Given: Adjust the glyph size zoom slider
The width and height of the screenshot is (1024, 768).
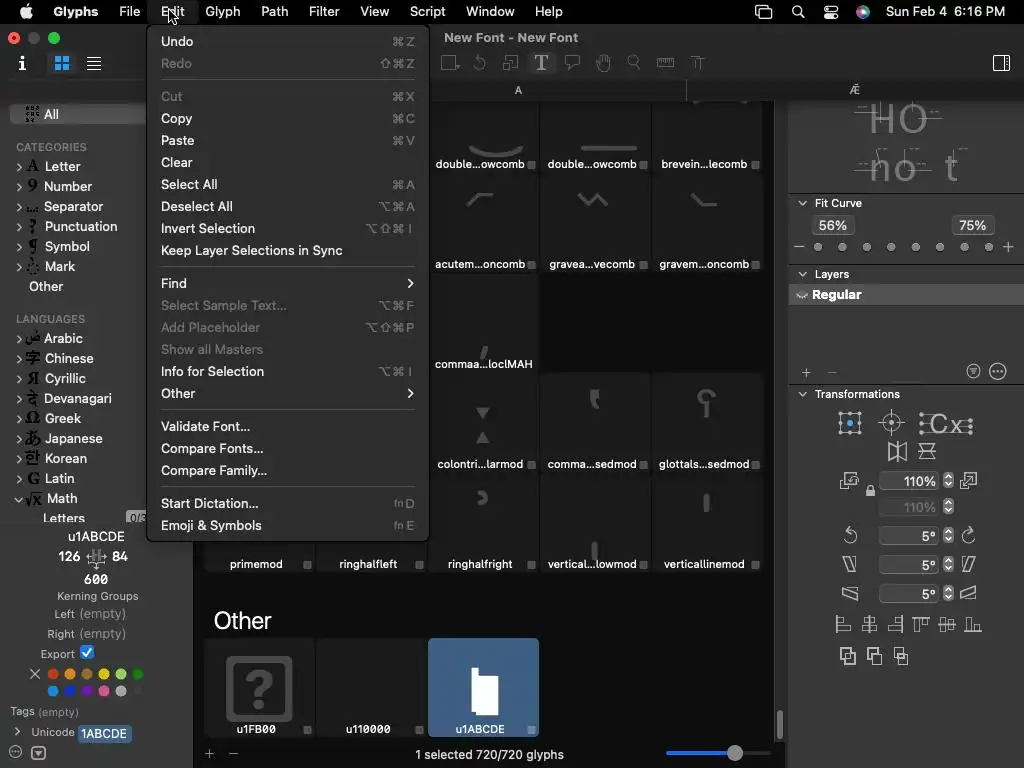Looking at the screenshot, I should click(735, 753).
